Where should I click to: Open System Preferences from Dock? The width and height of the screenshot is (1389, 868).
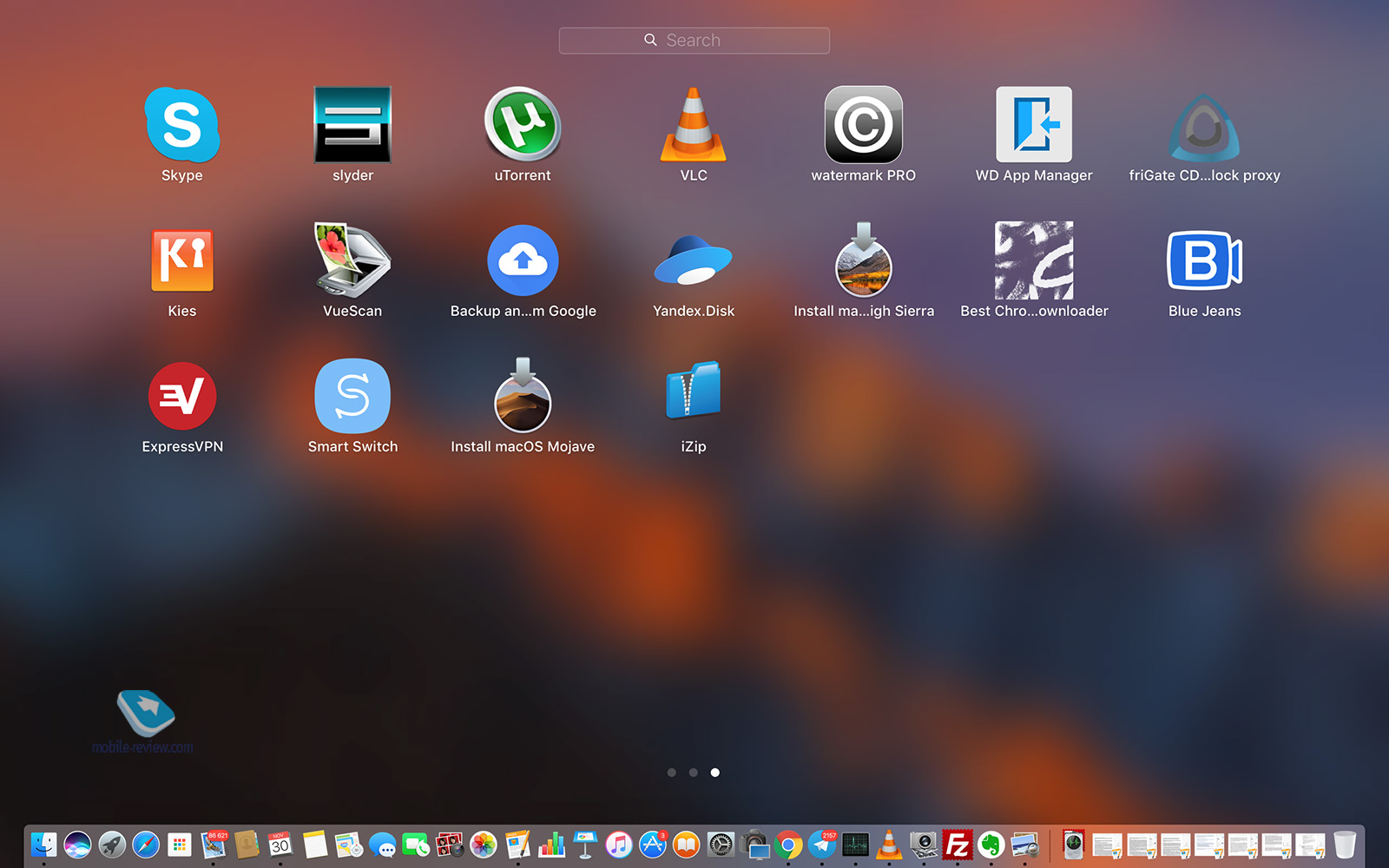pyautogui.click(x=721, y=845)
